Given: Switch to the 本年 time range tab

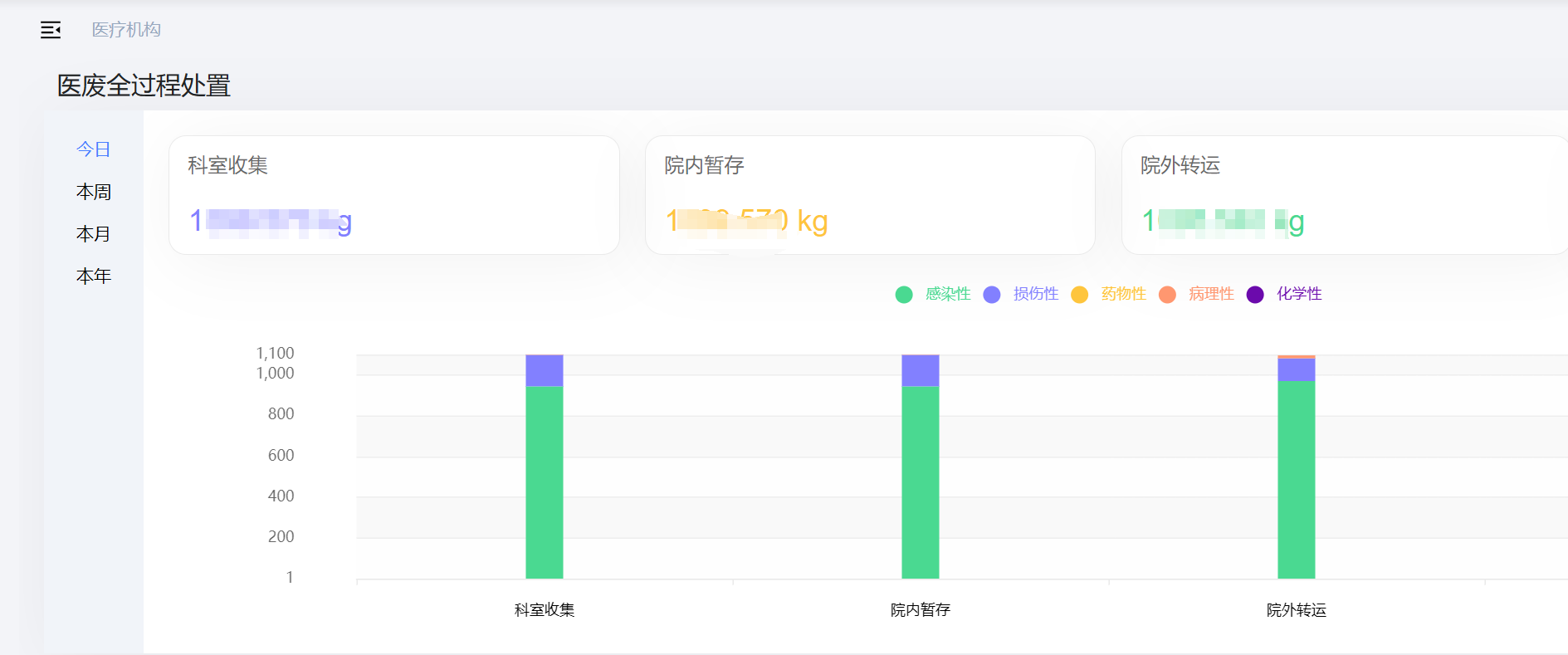Looking at the screenshot, I should (94, 276).
